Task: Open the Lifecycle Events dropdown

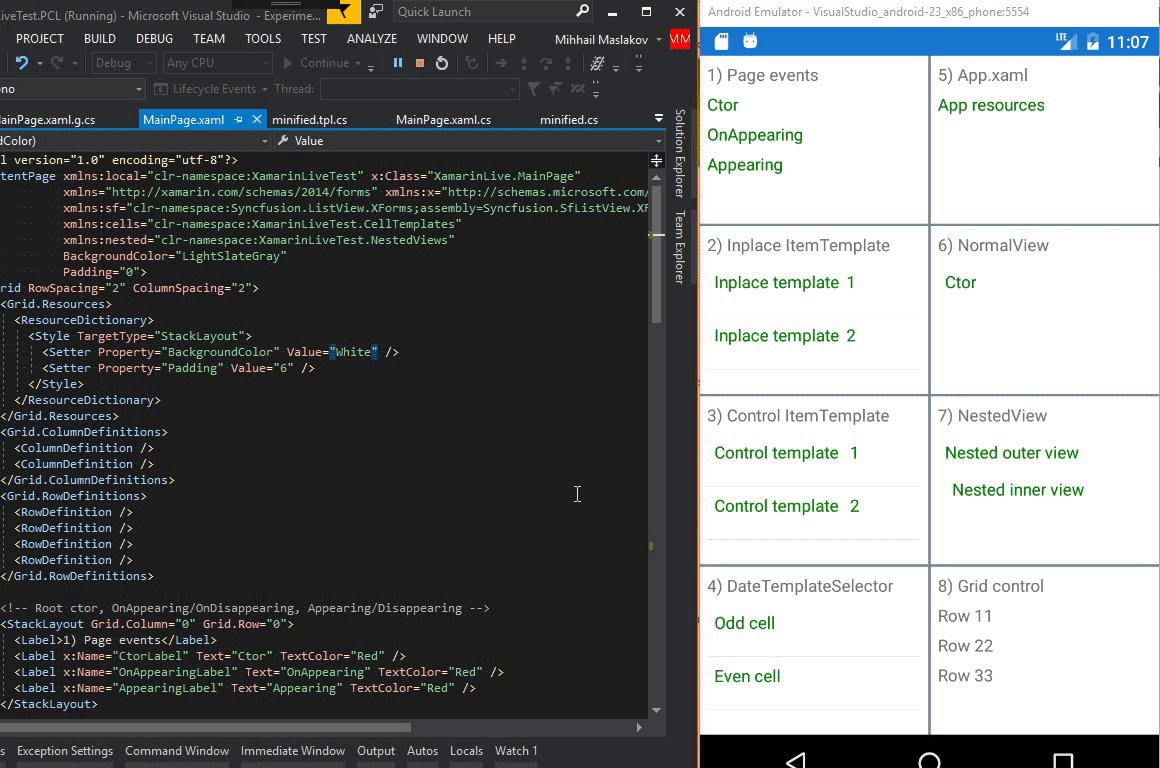Action: point(211,89)
